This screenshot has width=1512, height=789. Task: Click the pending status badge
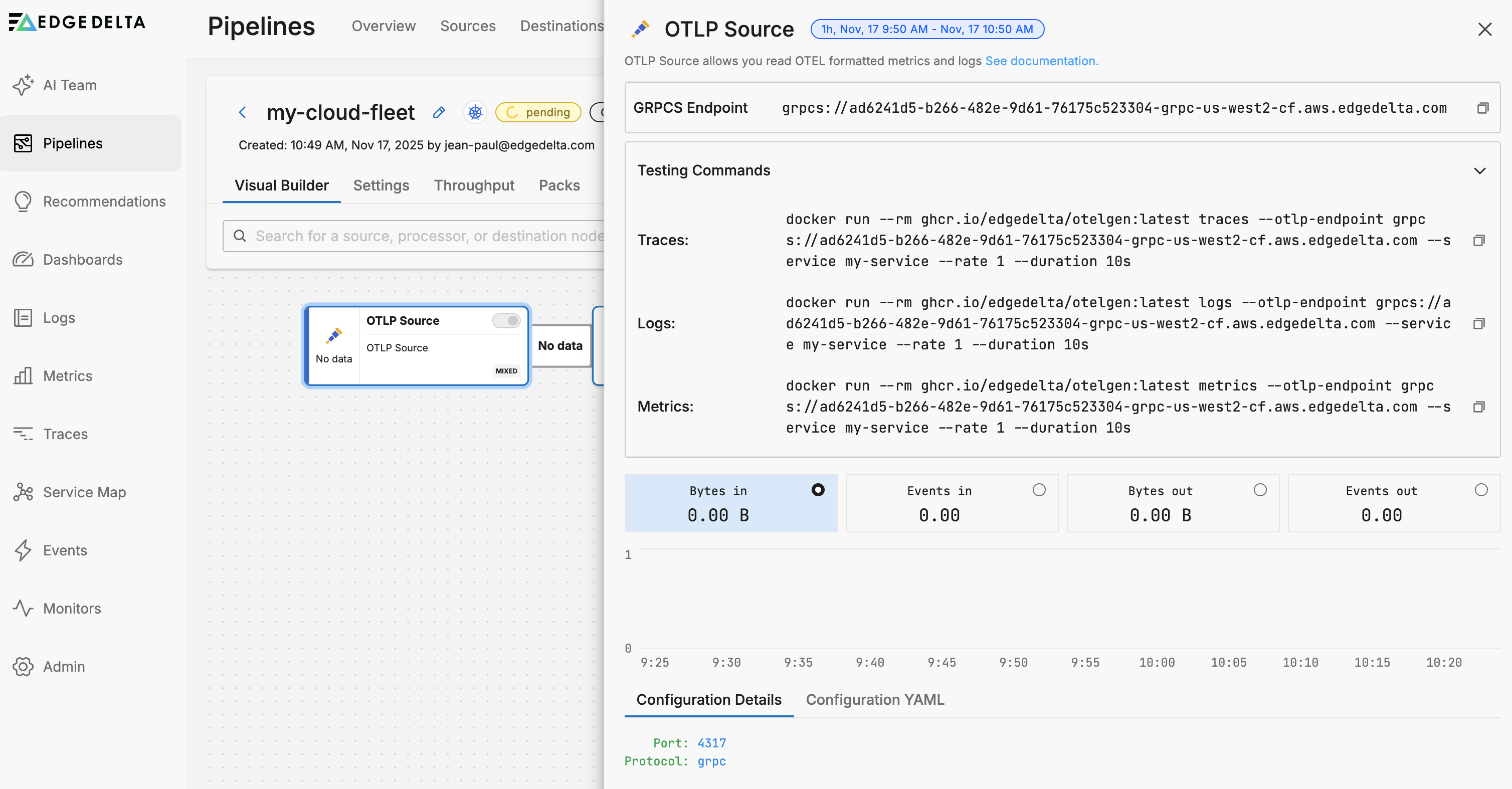537,112
